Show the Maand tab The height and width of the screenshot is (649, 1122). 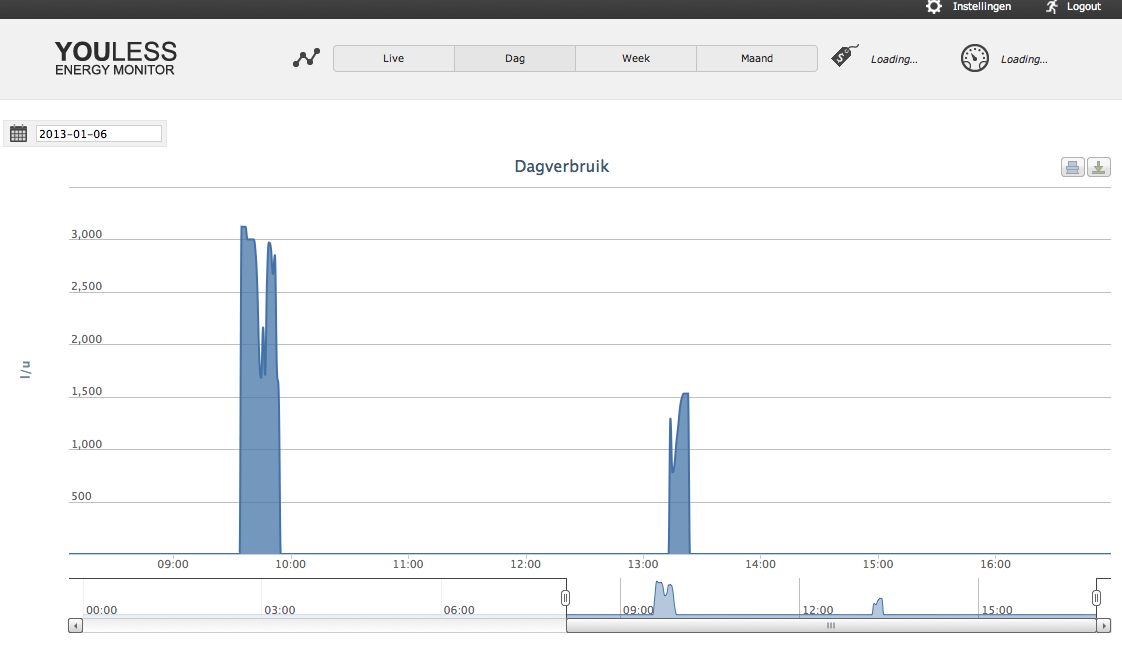click(757, 59)
